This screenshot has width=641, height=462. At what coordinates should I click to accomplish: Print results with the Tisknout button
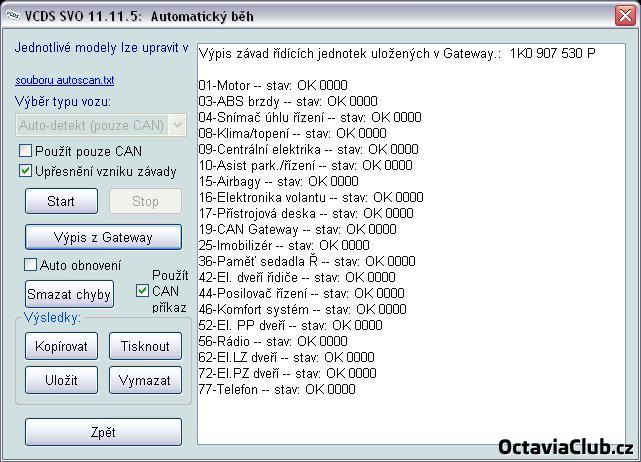click(x=145, y=347)
